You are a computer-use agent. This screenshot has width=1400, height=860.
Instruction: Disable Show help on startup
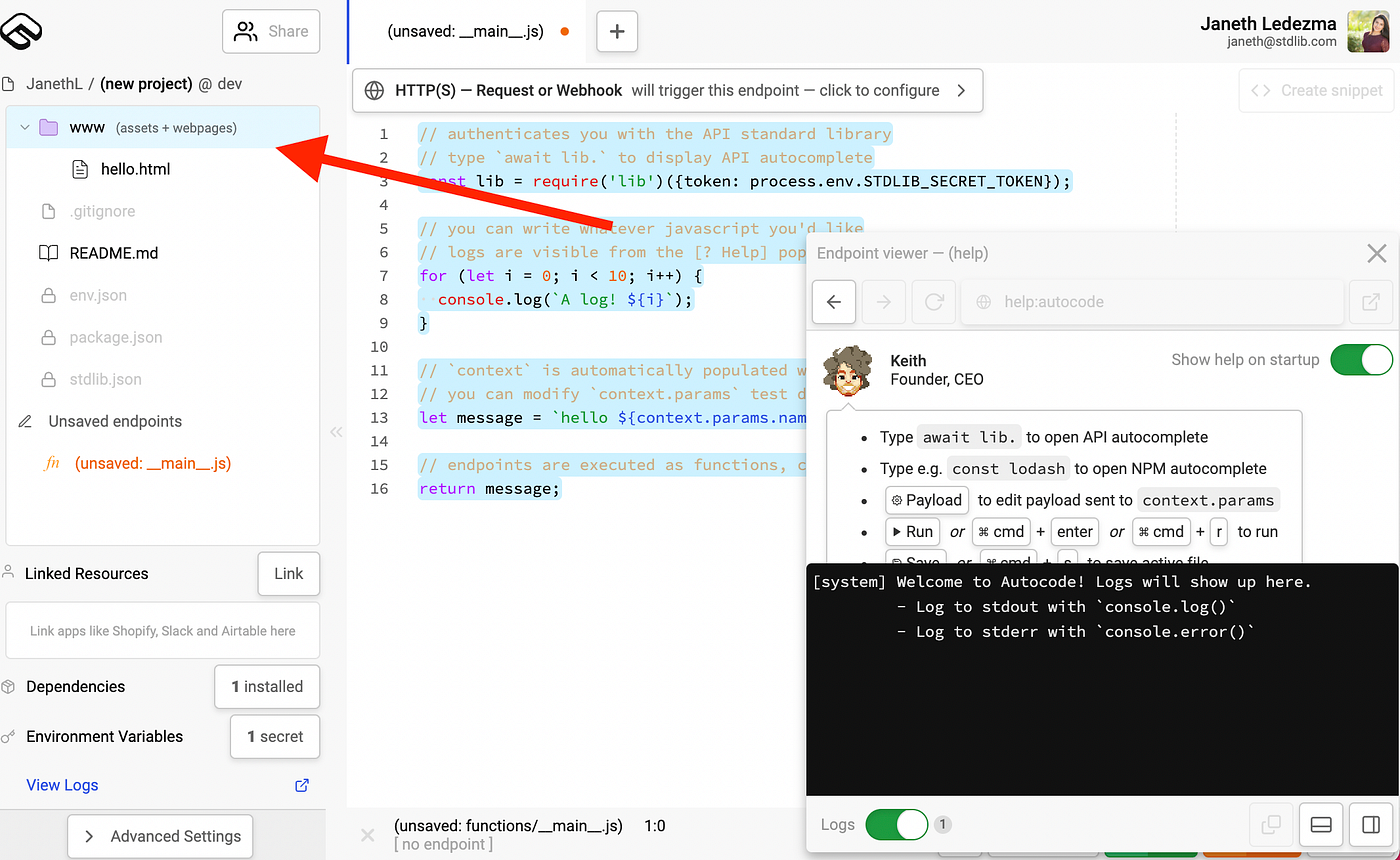click(x=1361, y=360)
